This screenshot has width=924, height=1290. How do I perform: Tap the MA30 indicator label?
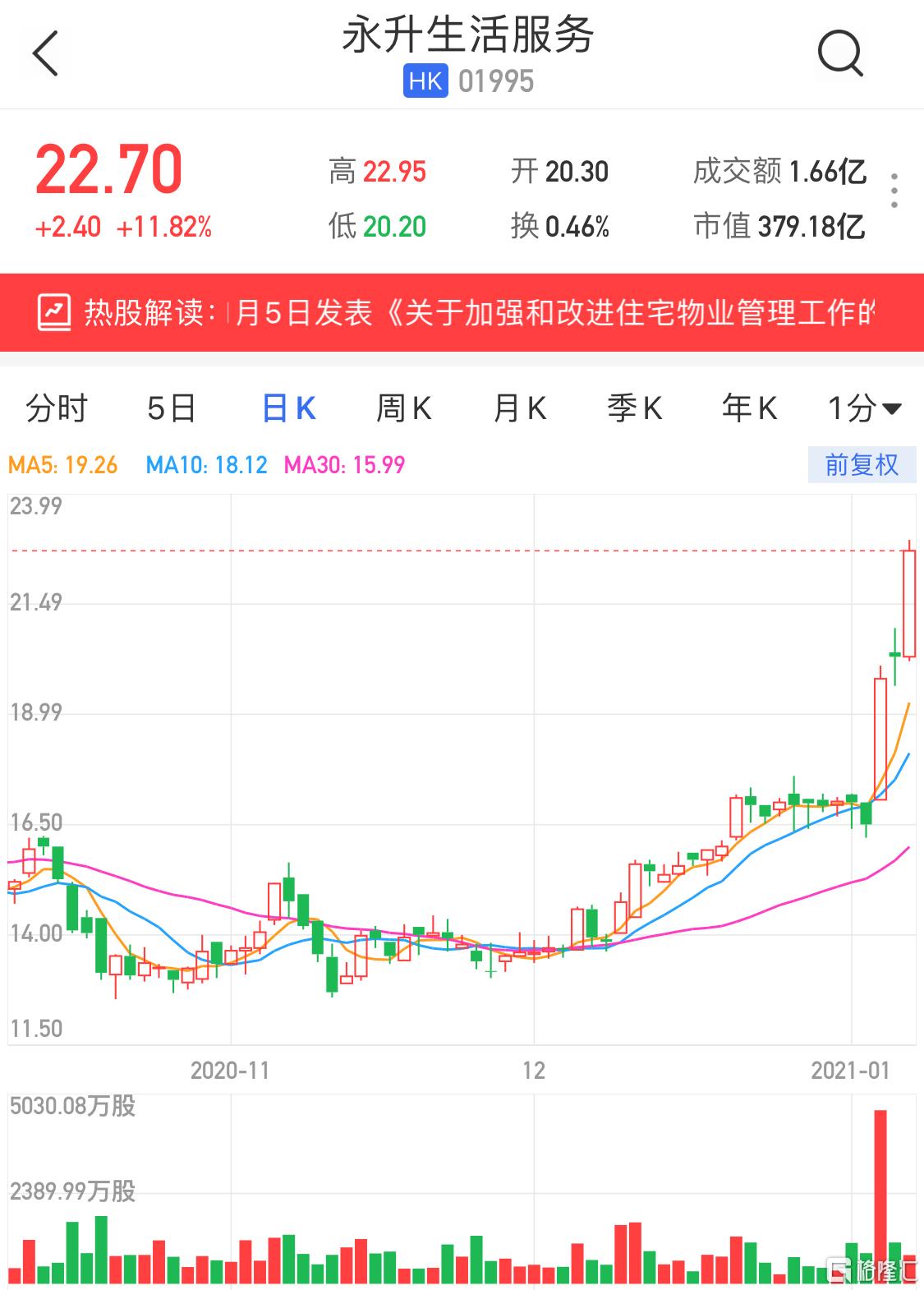[344, 465]
